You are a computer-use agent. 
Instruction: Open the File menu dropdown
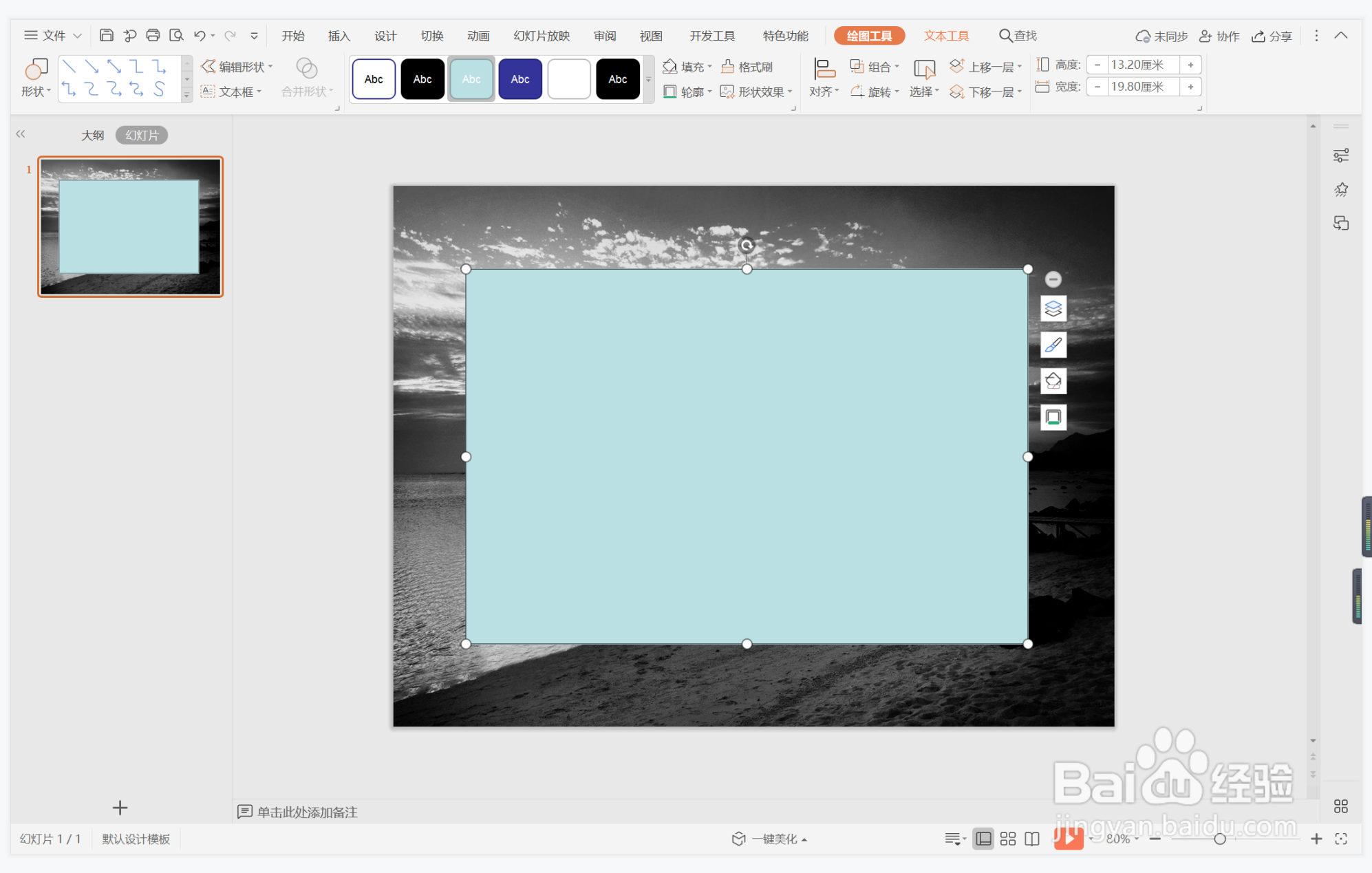click(53, 35)
